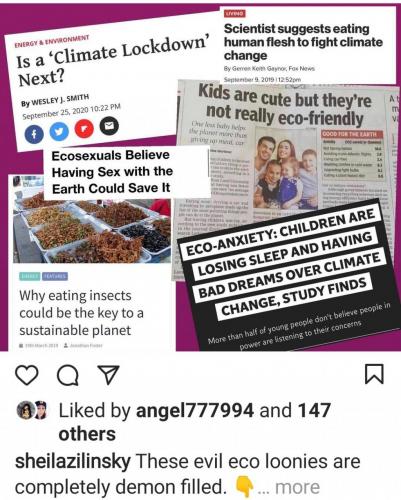Like the post with heart icon

tap(27, 375)
